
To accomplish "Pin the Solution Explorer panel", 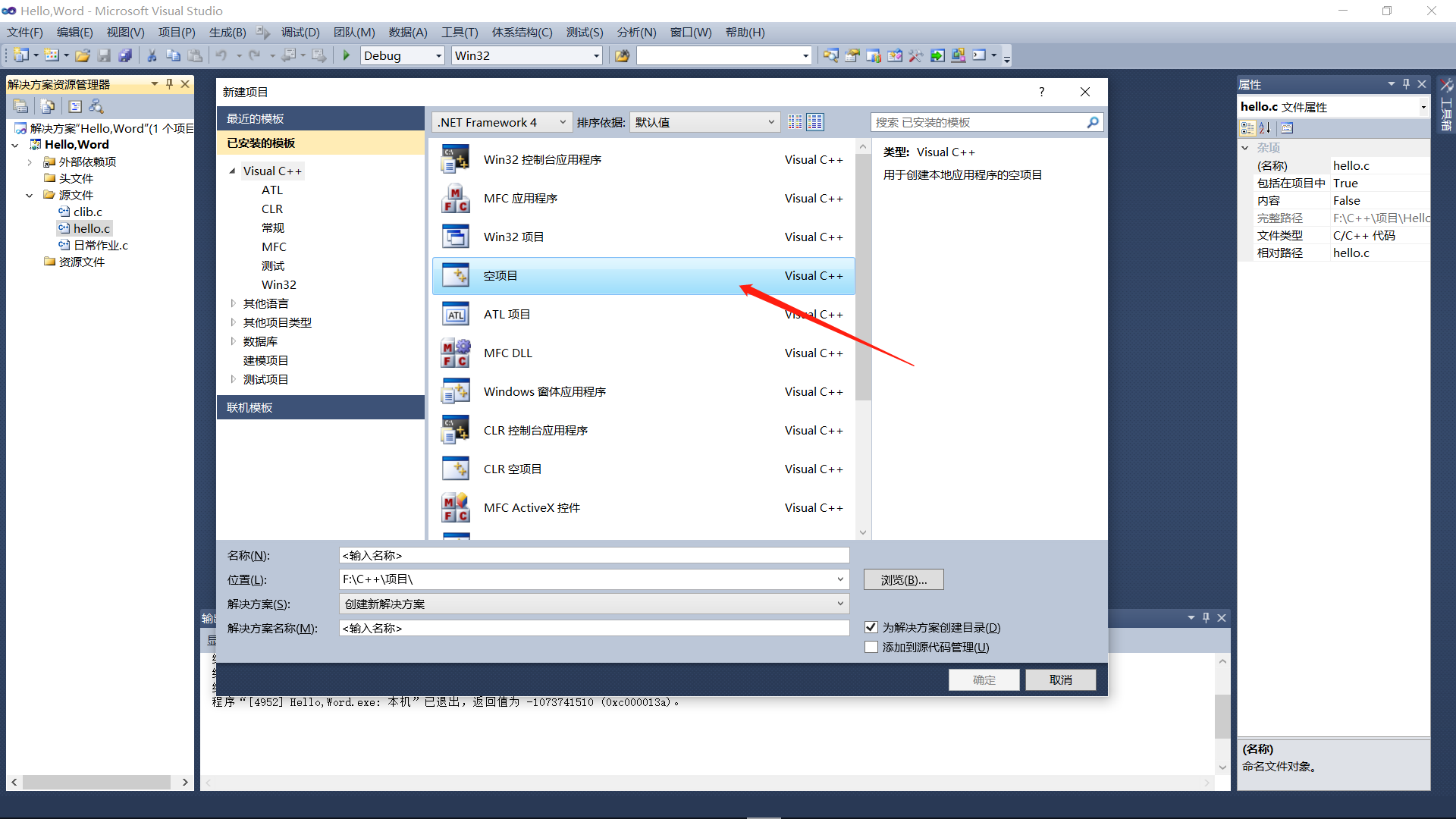I will (x=170, y=84).
